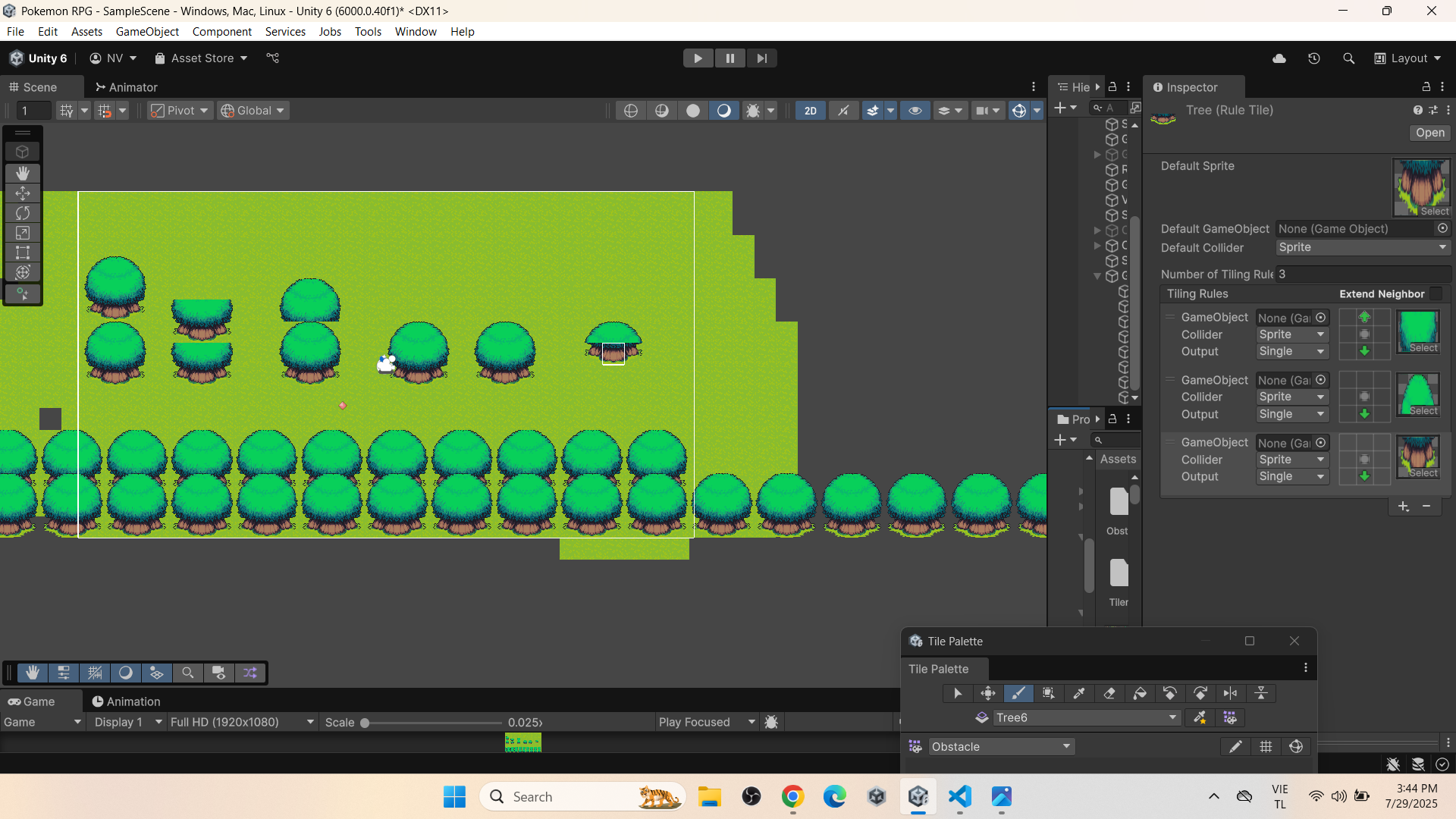Open the Layout dropdown
Image resolution: width=1456 pixels, height=819 pixels.
coord(1407,58)
